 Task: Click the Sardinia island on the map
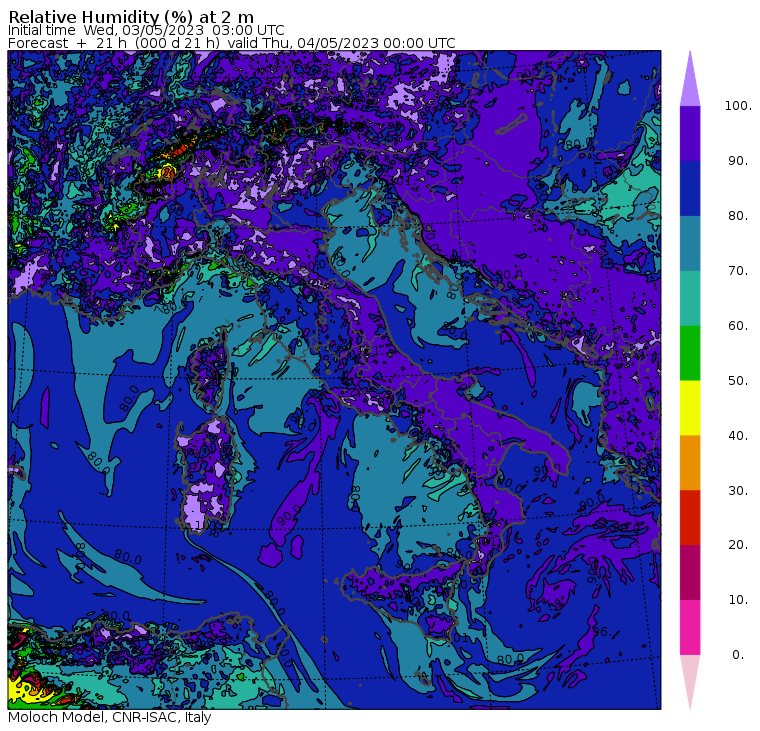tap(206, 477)
